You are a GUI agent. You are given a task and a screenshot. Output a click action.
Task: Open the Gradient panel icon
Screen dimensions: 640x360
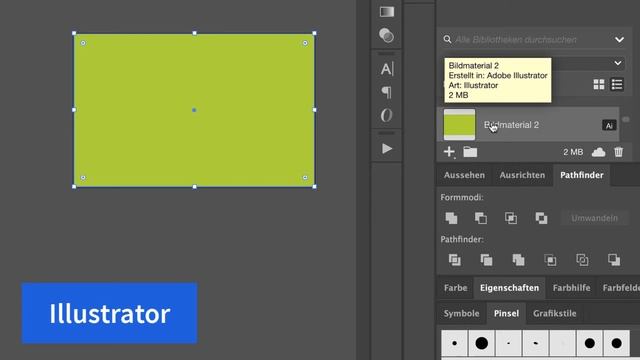tap(387, 12)
